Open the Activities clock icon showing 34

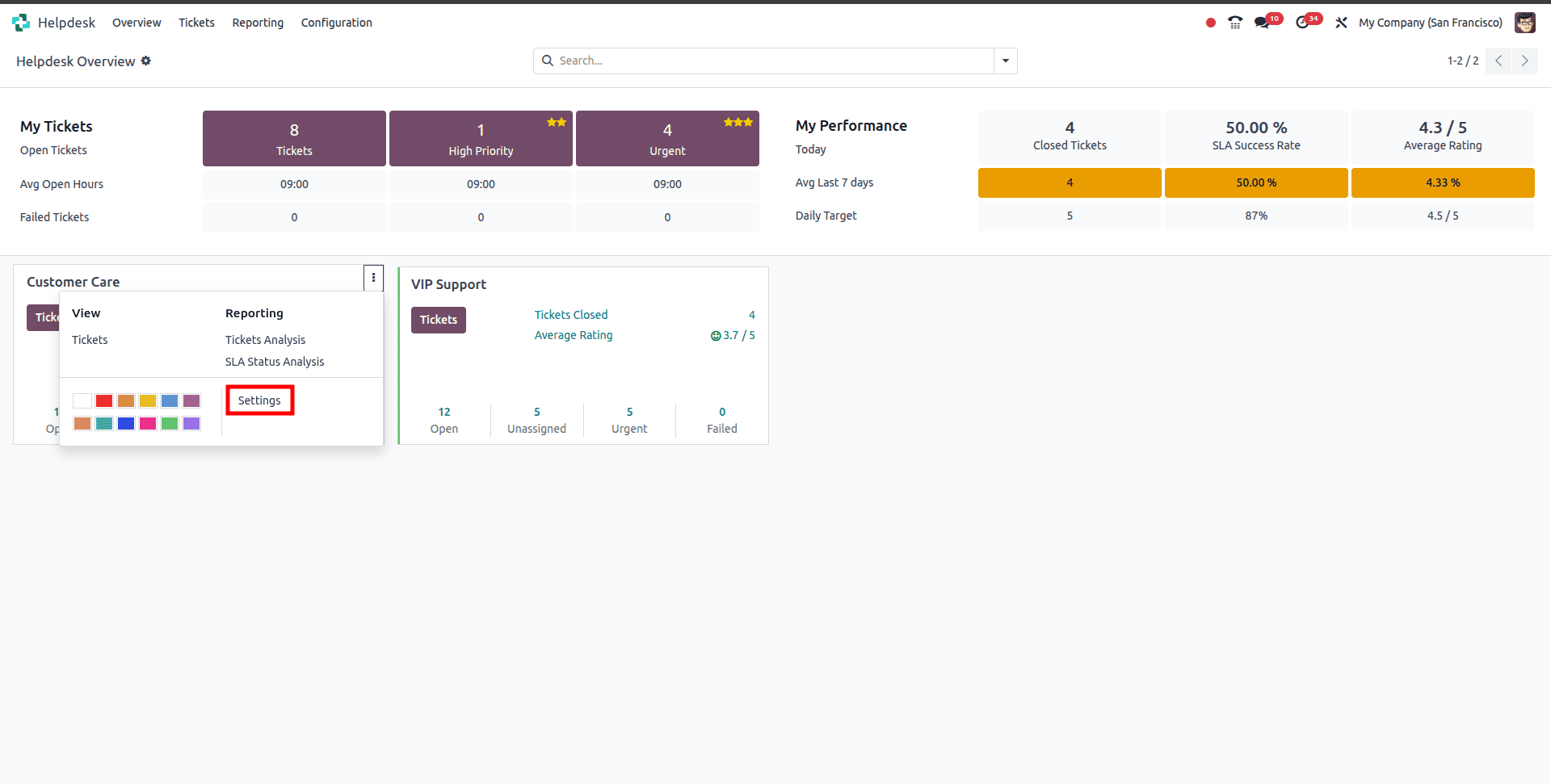tap(1302, 23)
